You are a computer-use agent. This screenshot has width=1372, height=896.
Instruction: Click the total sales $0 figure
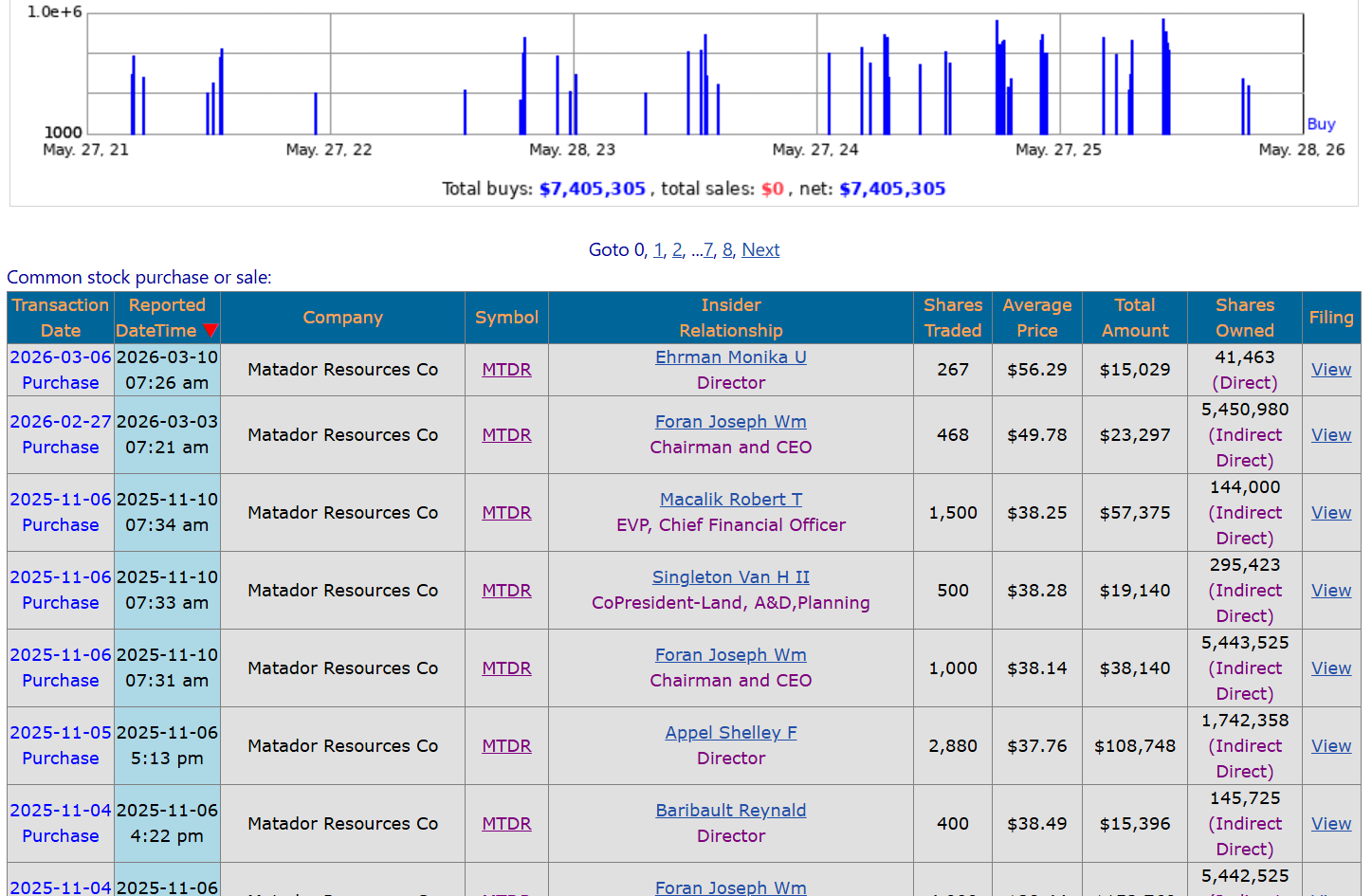773,189
